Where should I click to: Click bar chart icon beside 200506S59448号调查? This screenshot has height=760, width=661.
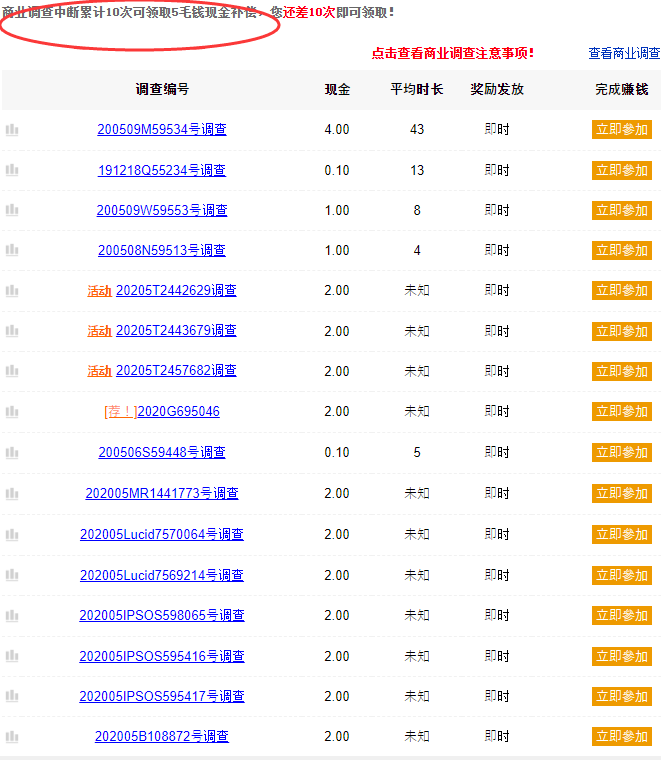click(12, 453)
